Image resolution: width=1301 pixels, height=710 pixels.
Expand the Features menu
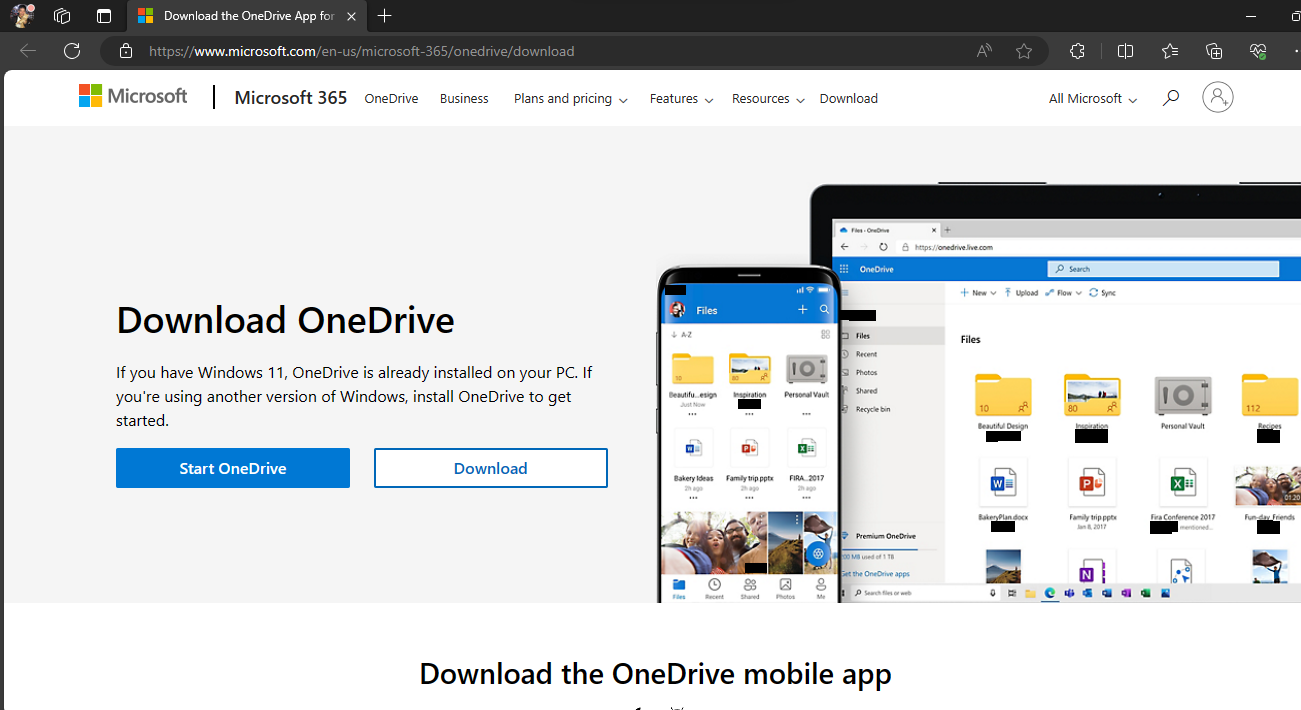coord(681,98)
